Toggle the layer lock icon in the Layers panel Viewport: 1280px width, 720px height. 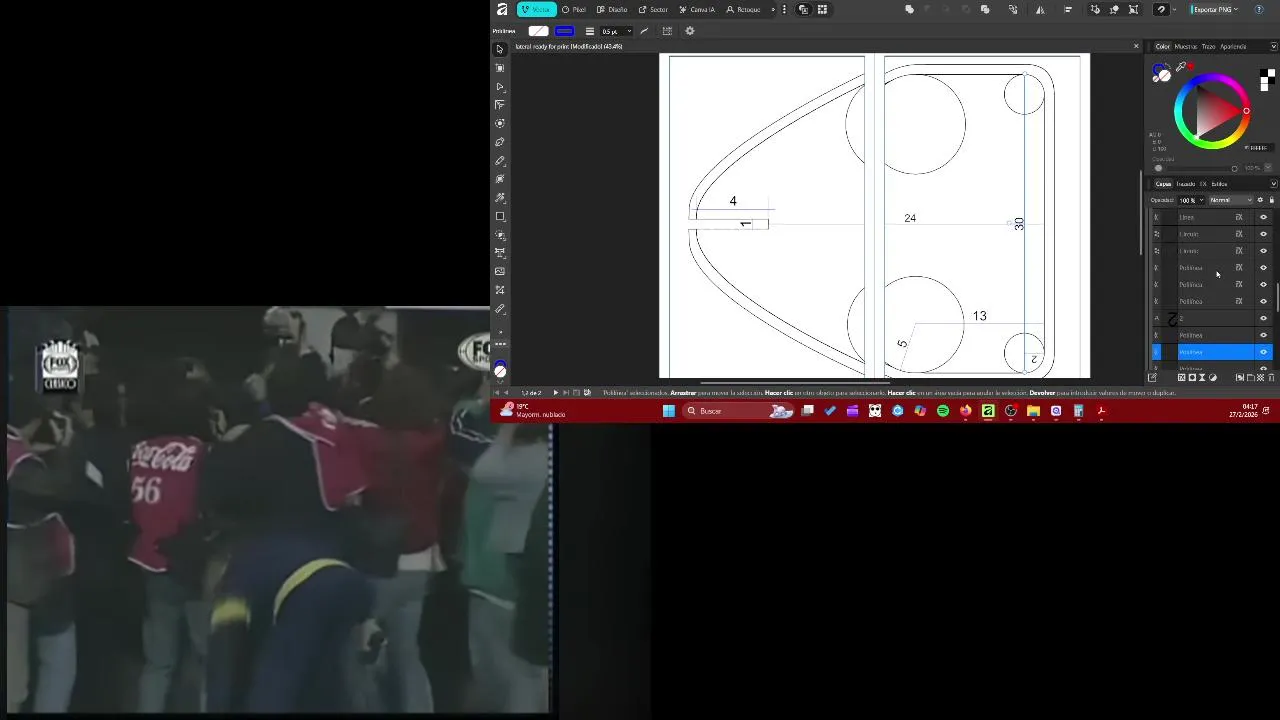1271,200
